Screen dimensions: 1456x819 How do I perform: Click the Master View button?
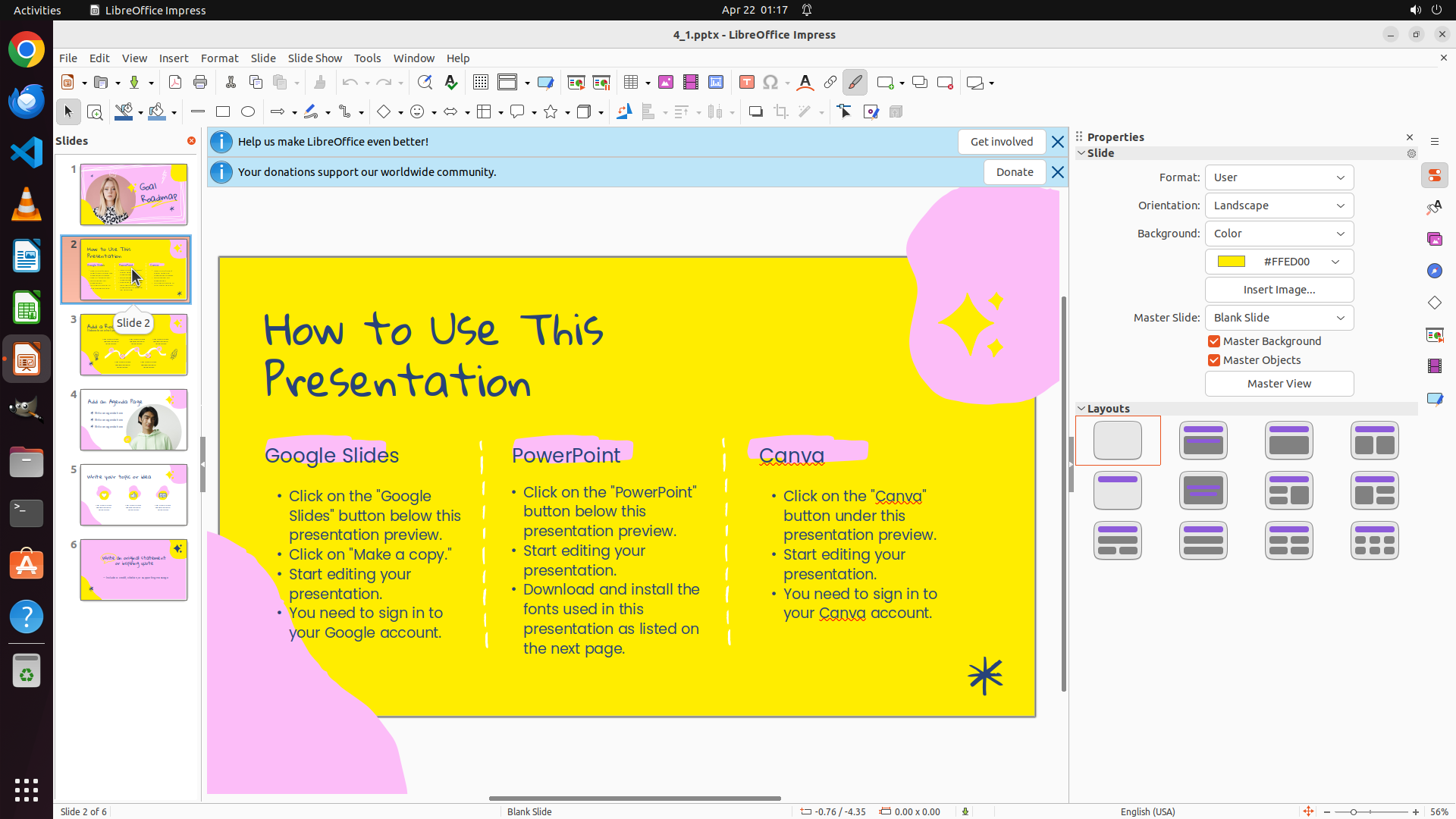[x=1279, y=384]
